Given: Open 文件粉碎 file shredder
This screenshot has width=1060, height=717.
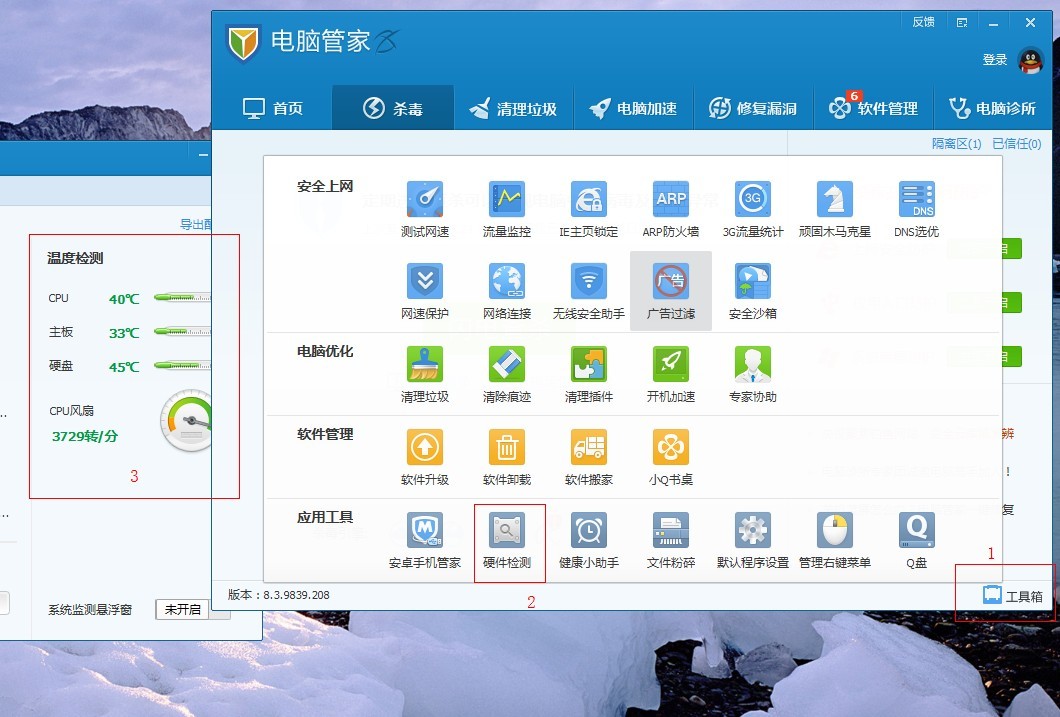Looking at the screenshot, I should pos(671,541).
